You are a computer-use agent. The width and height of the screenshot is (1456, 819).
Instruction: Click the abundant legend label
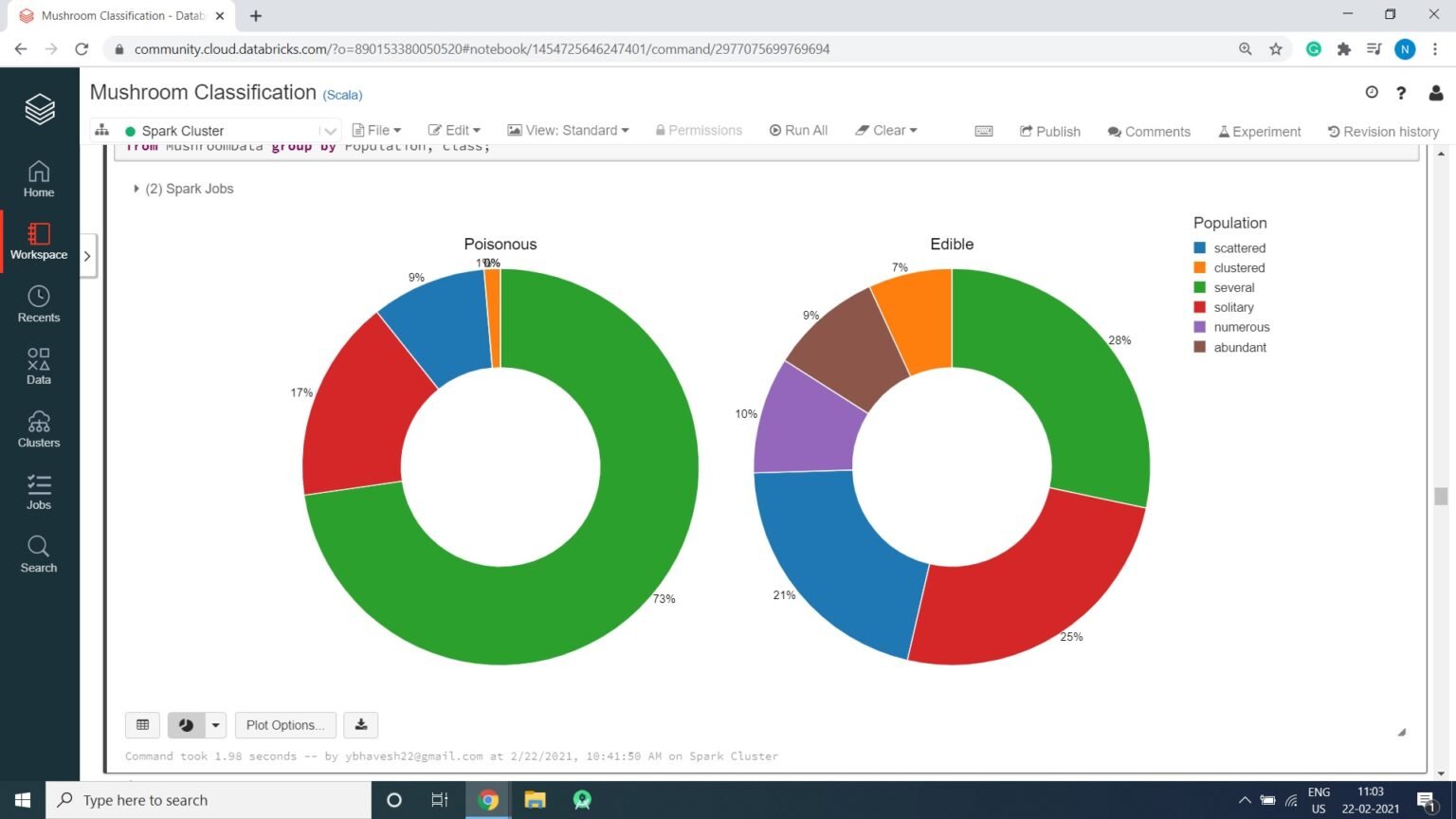1240,347
